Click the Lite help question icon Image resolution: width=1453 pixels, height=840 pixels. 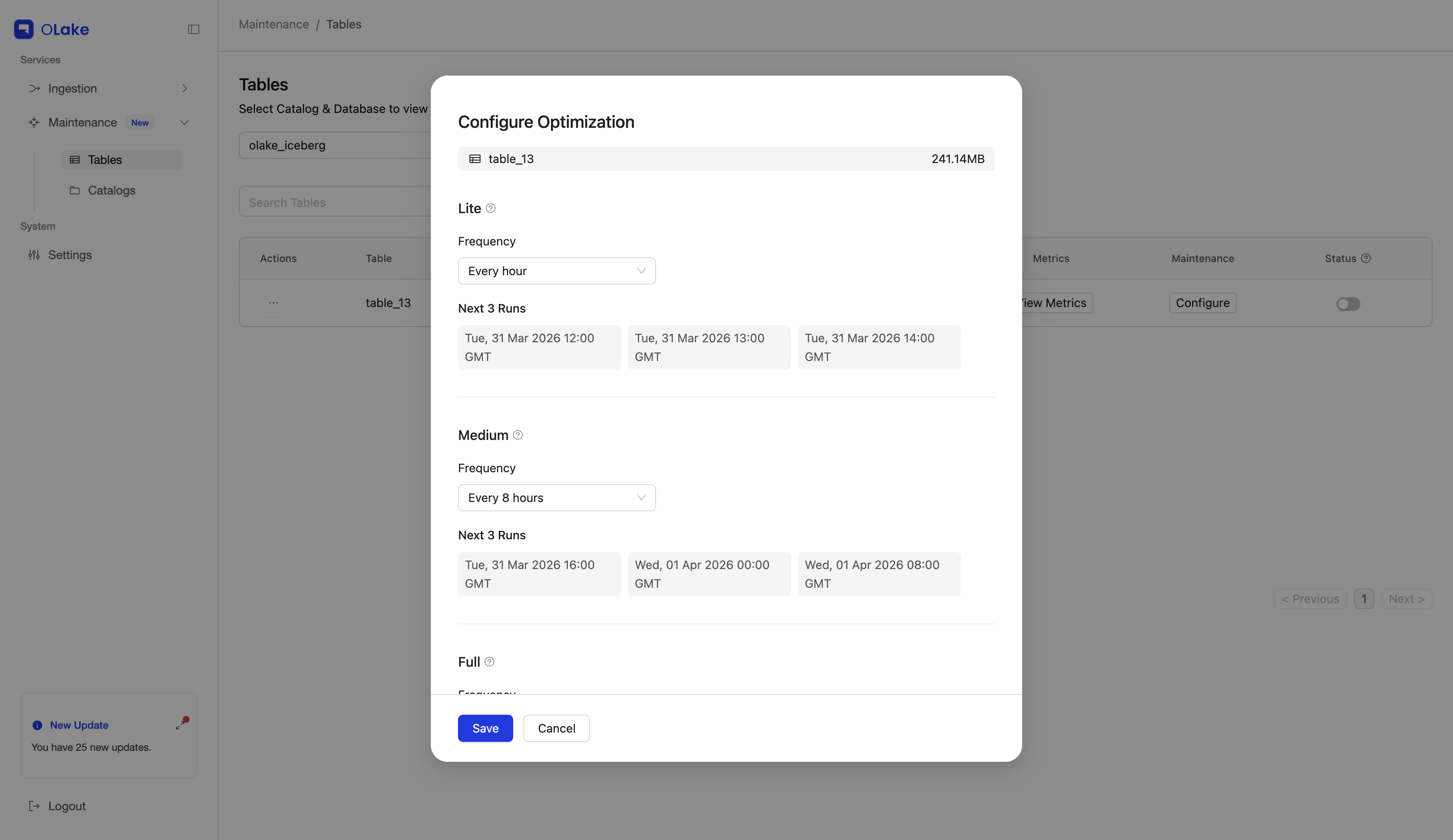pyautogui.click(x=491, y=208)
